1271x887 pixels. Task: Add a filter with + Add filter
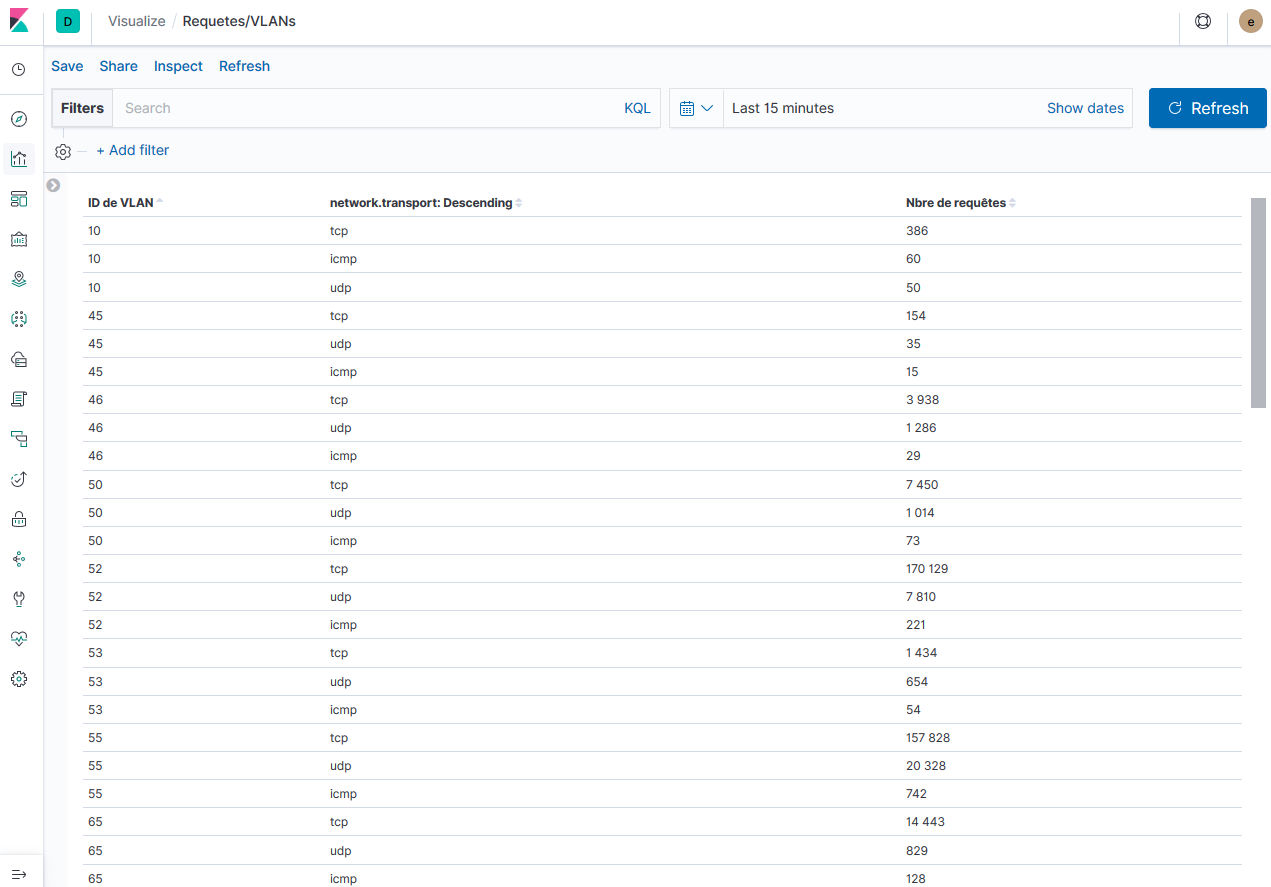(133, 150)
